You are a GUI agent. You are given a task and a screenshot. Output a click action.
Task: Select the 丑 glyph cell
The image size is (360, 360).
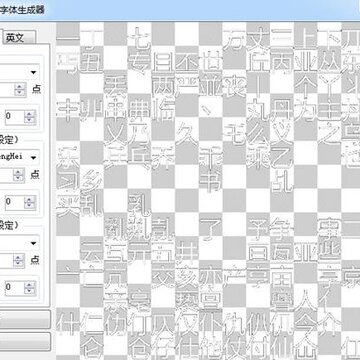tap(92, 62)
